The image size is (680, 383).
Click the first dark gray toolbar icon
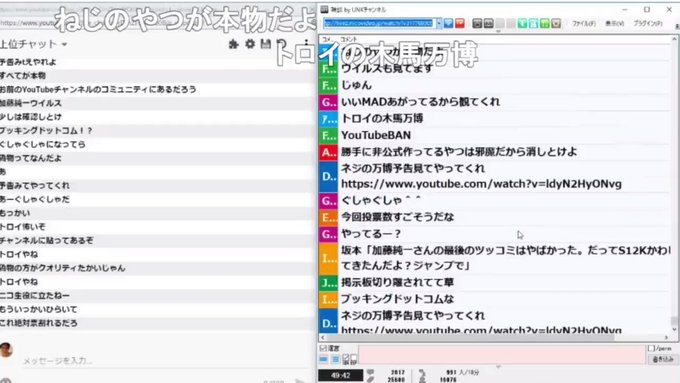[x=477, y=23]
